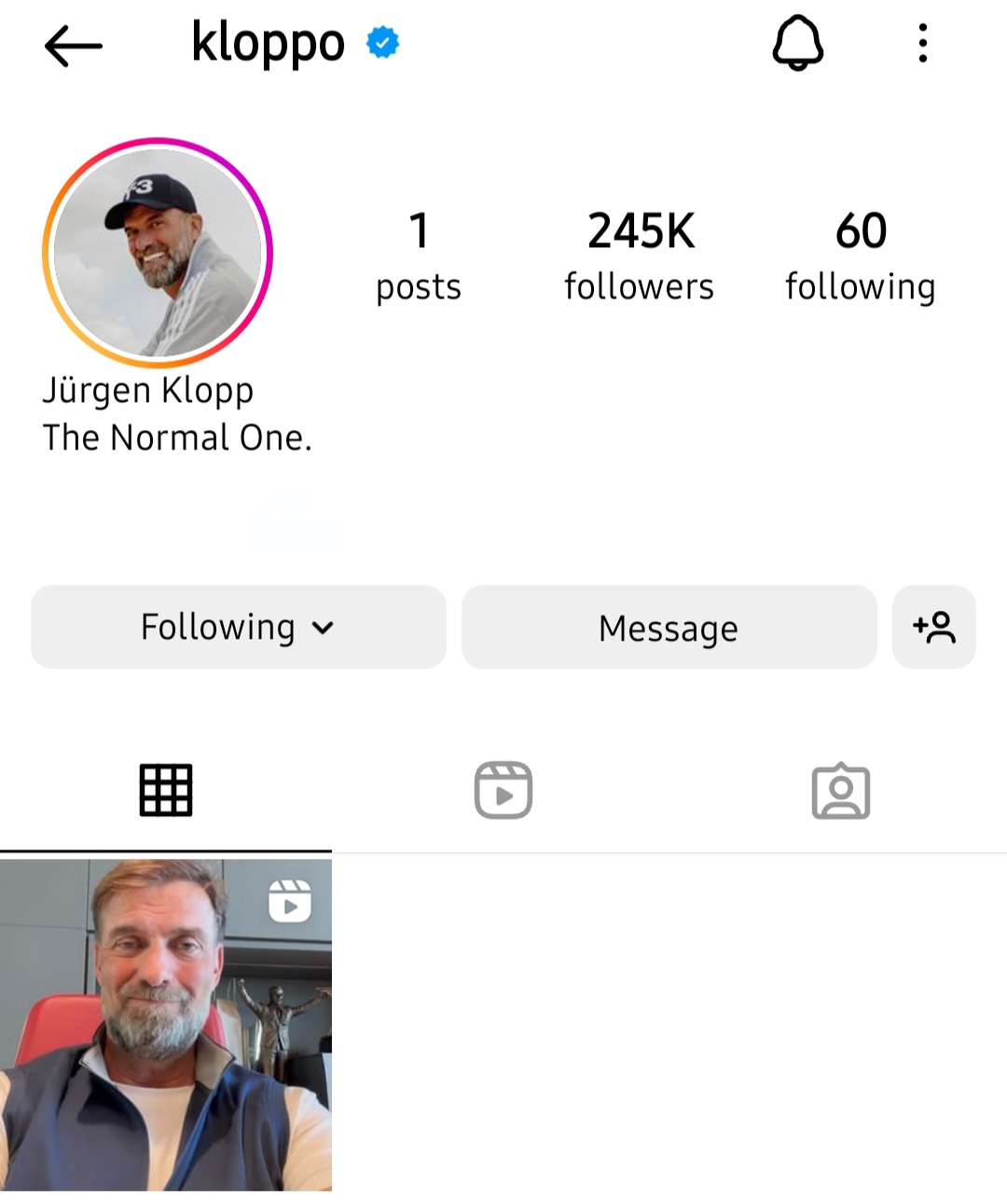The image size is (1007, 1204).
Task: Tap the Message button
Action: 669,627
